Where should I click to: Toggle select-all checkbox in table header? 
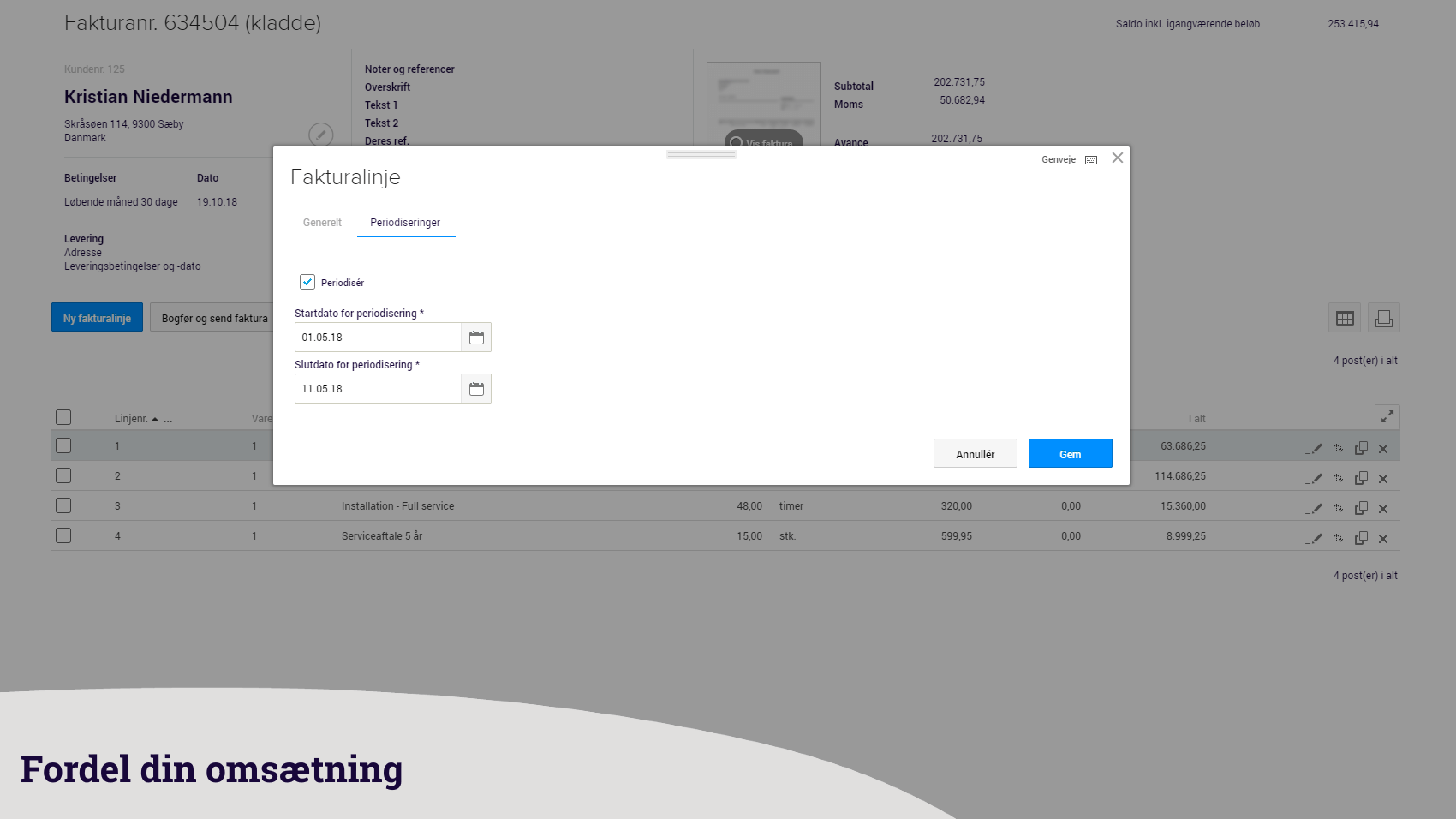[x=63, y=417]
